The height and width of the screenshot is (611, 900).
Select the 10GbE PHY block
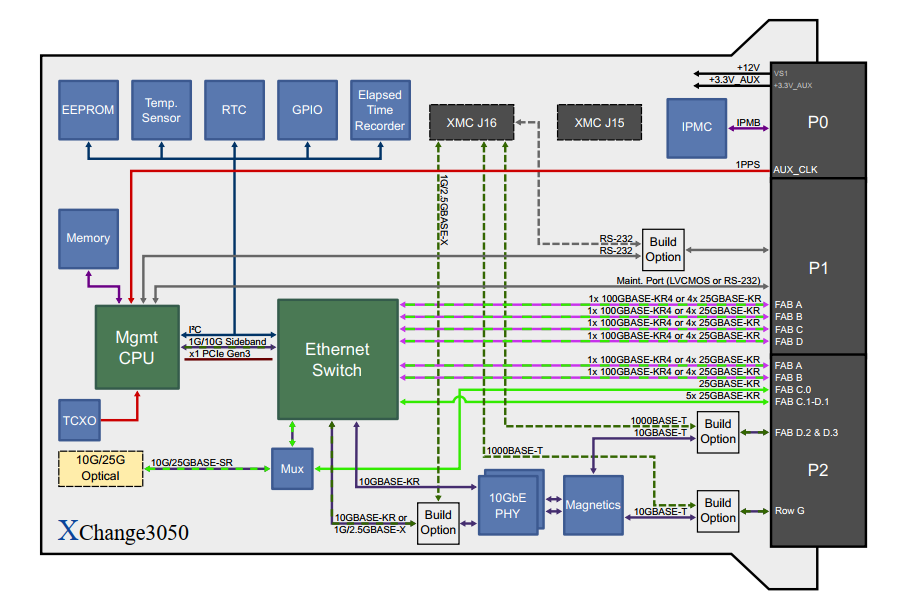[x=508, y=505]
